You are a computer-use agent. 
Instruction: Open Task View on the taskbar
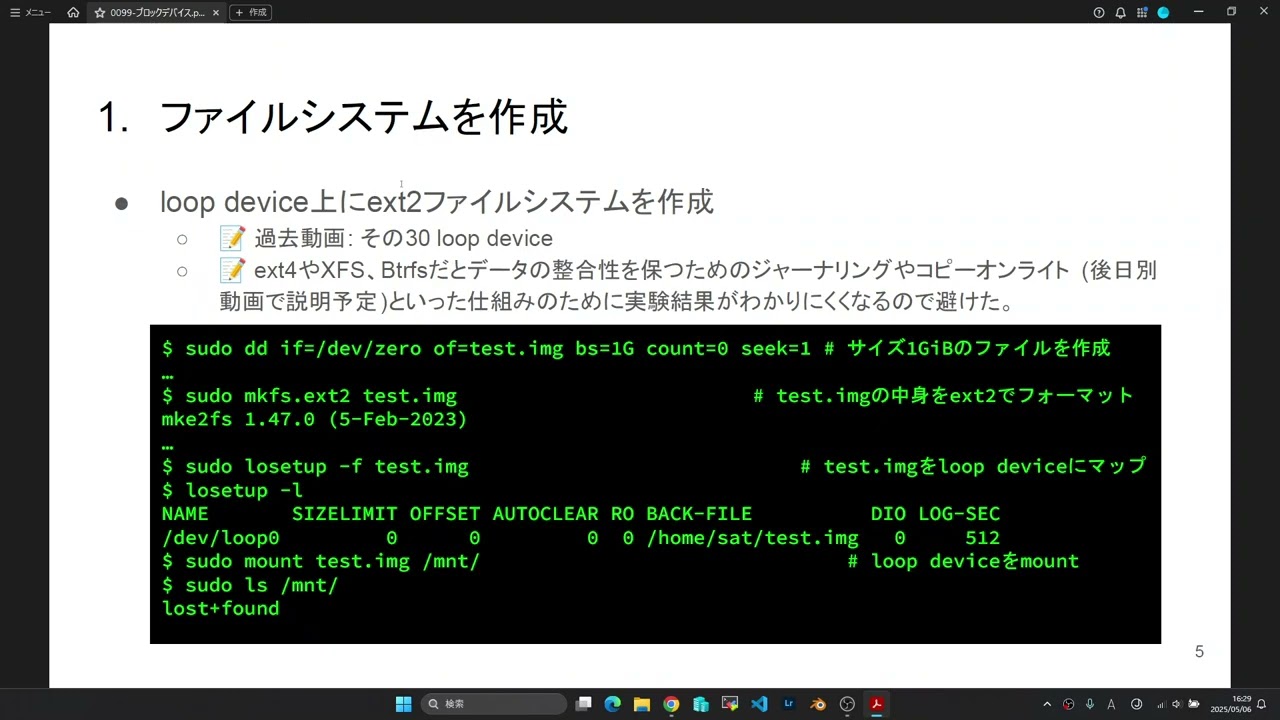point(584,704)
